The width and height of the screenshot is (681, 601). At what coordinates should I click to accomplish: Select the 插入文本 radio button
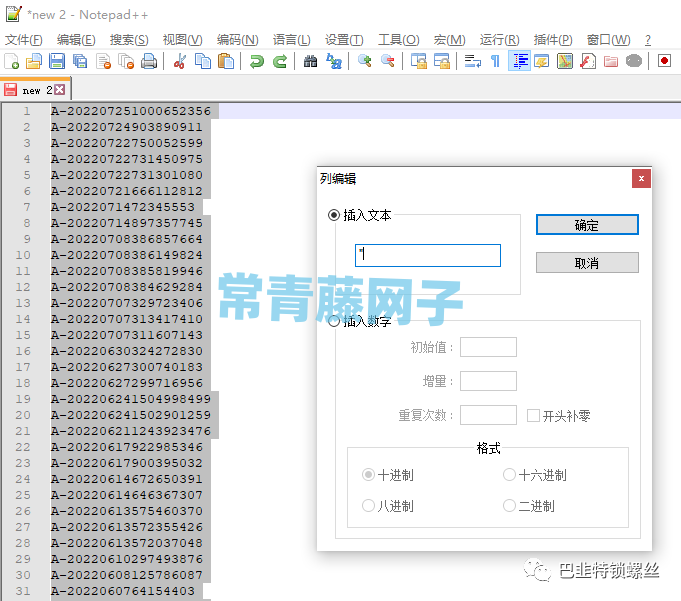pyautogui.click(x=334, y=215)
